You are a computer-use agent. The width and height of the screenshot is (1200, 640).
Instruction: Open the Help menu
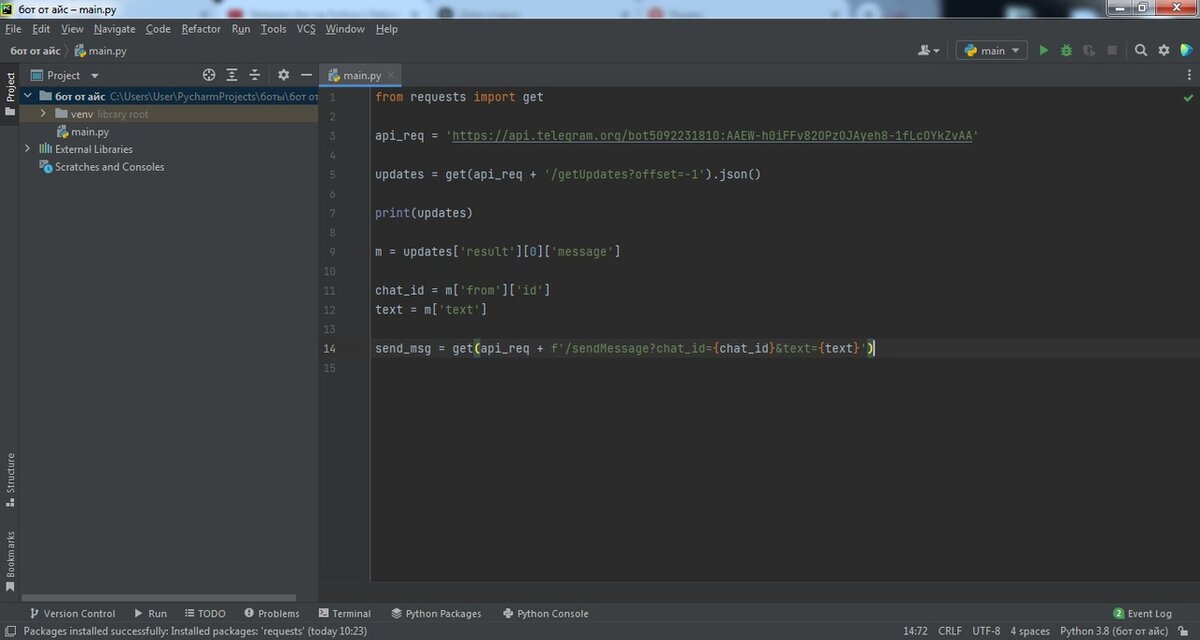pos(387,29)
